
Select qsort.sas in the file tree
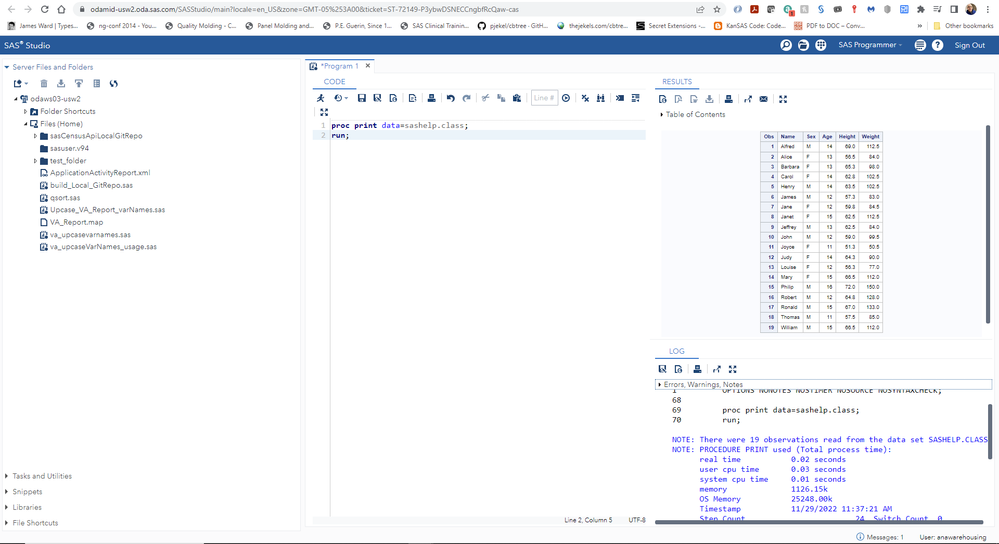point(65,198)
